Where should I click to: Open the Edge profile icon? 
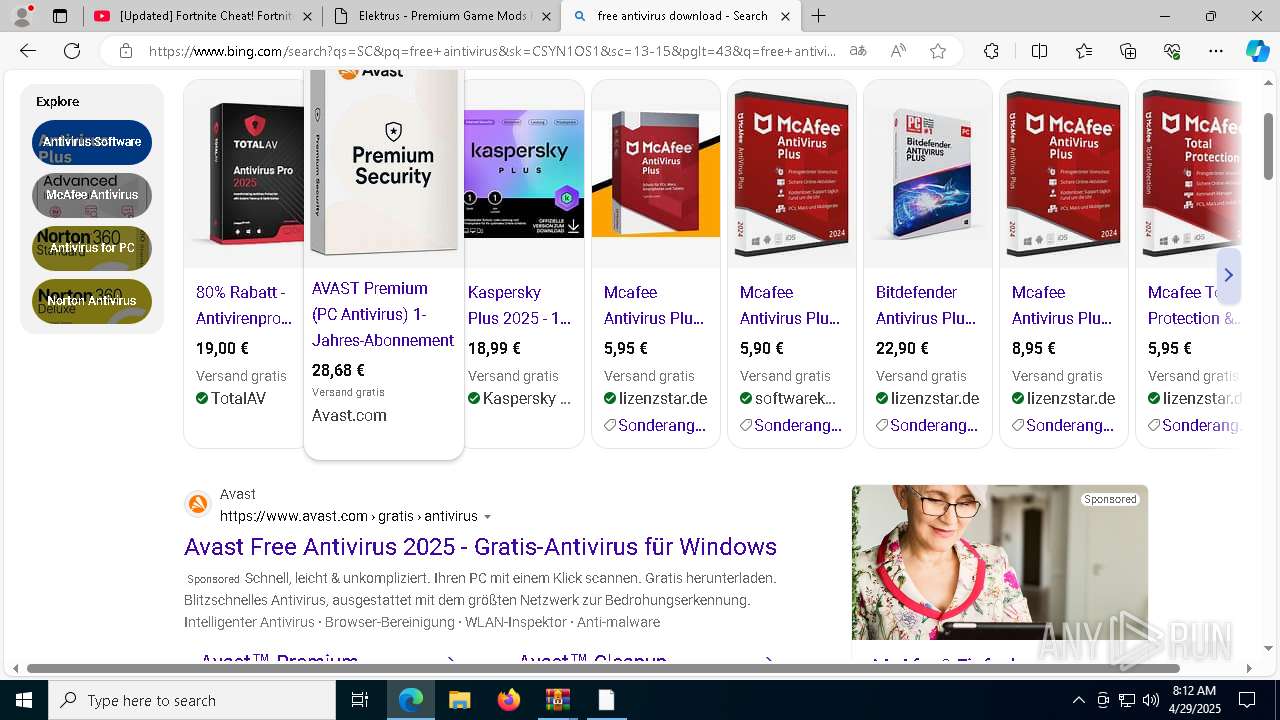[22, 15]
